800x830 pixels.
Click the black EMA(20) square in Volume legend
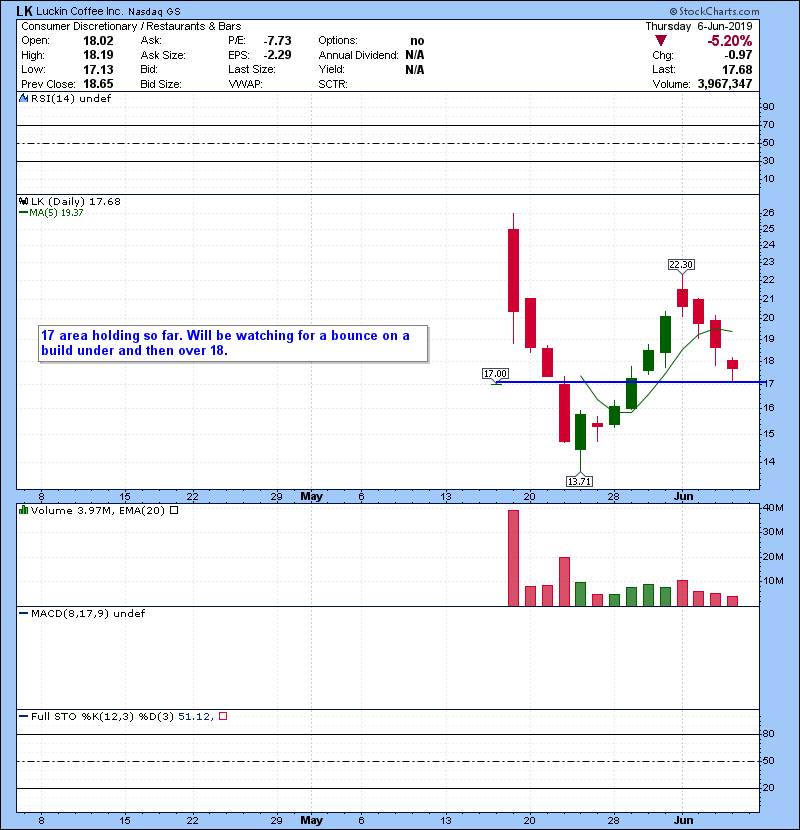click(173, 511)
